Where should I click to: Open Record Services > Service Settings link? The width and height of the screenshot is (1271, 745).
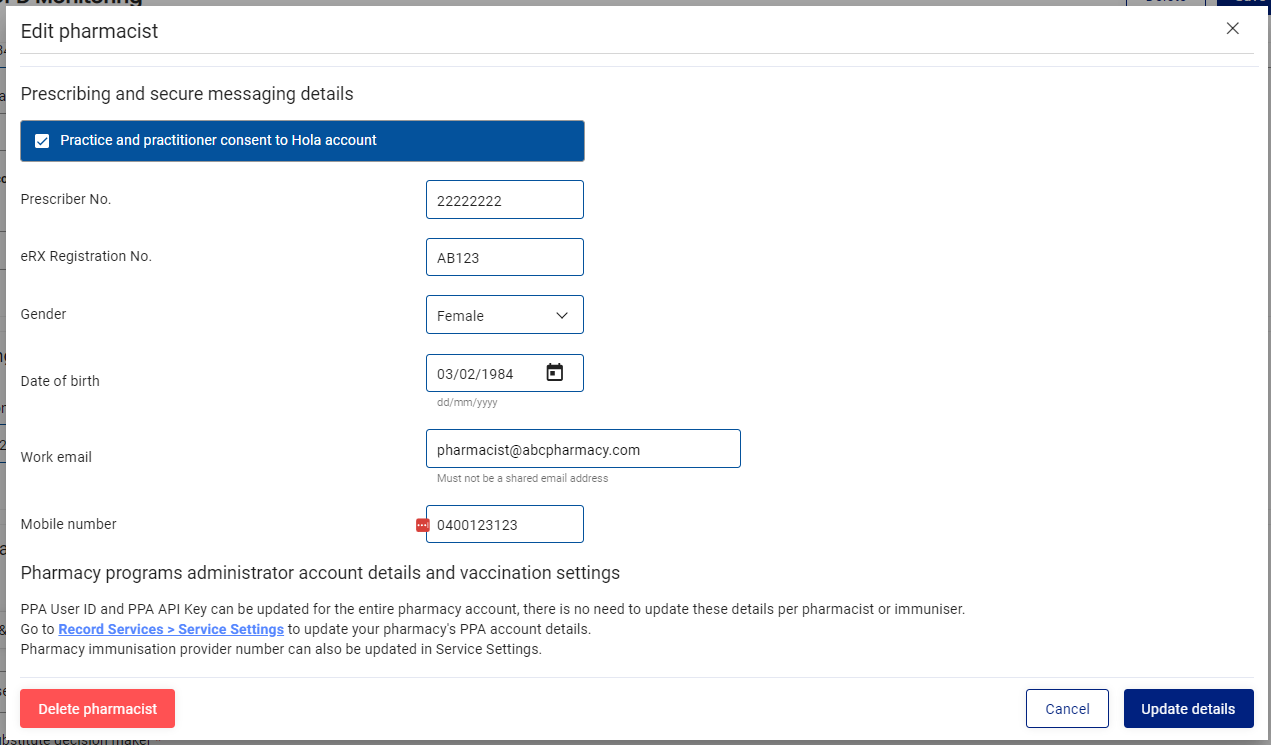click(171, 629)
